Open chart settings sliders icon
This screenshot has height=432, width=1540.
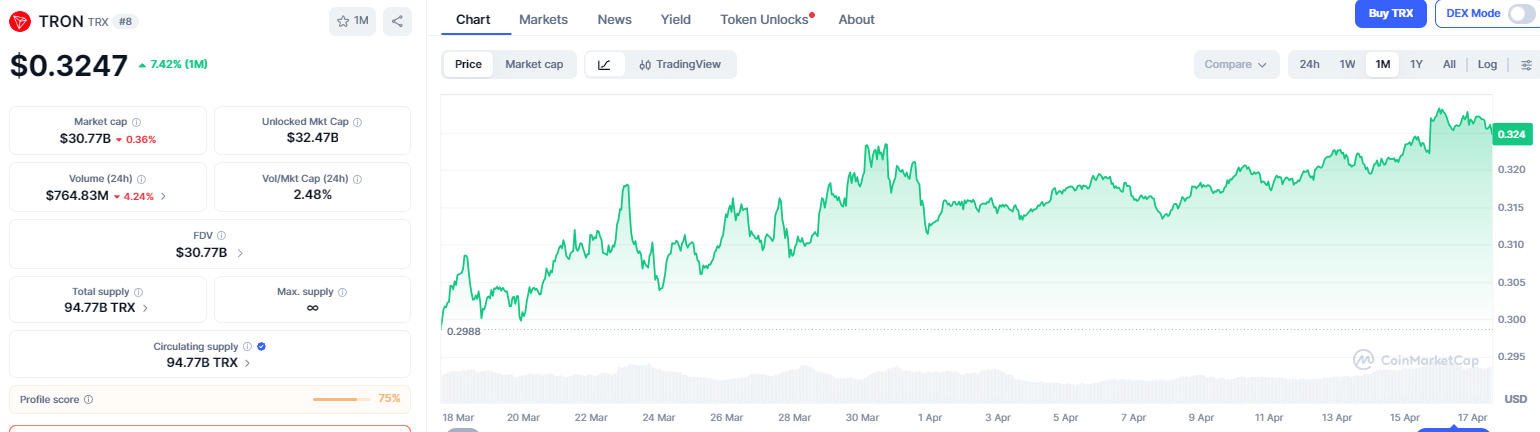click(x=1525, y=64)
